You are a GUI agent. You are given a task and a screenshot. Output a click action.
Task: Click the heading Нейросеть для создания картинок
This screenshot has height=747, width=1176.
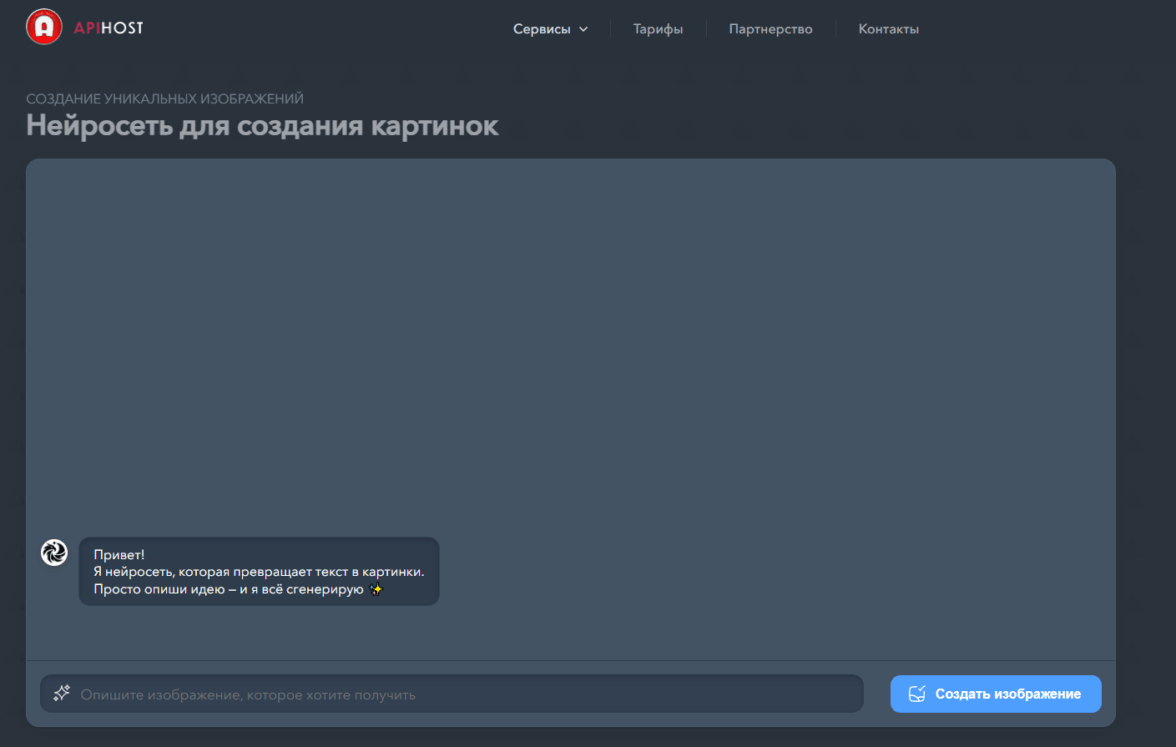click(x=262, y=126)
